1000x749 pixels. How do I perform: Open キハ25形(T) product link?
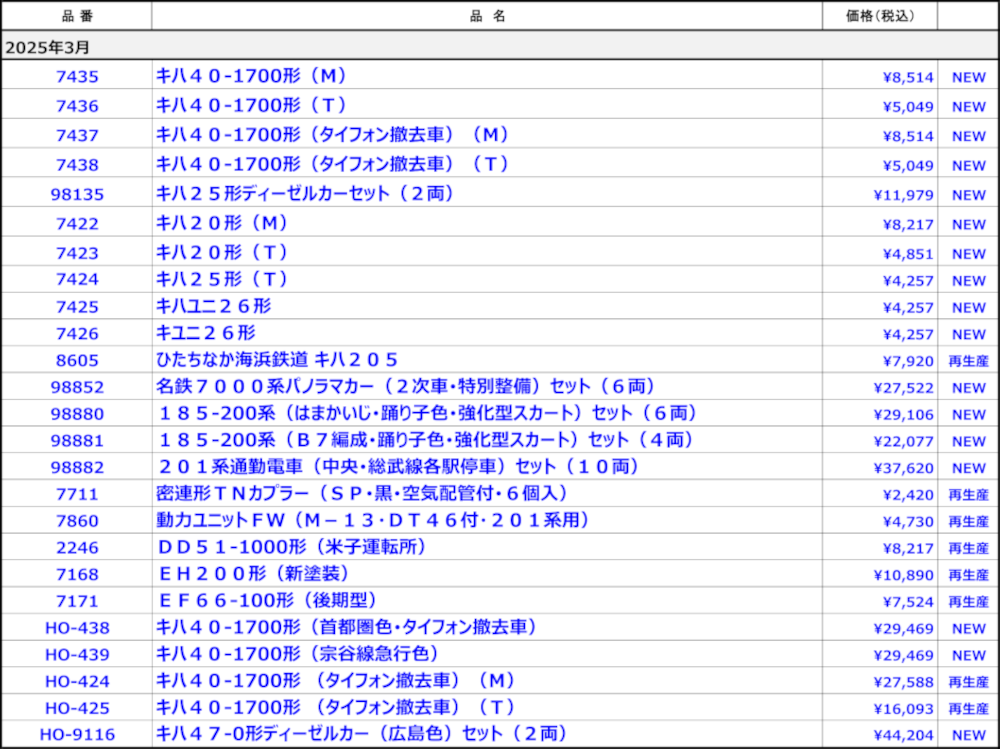(222, 279)
